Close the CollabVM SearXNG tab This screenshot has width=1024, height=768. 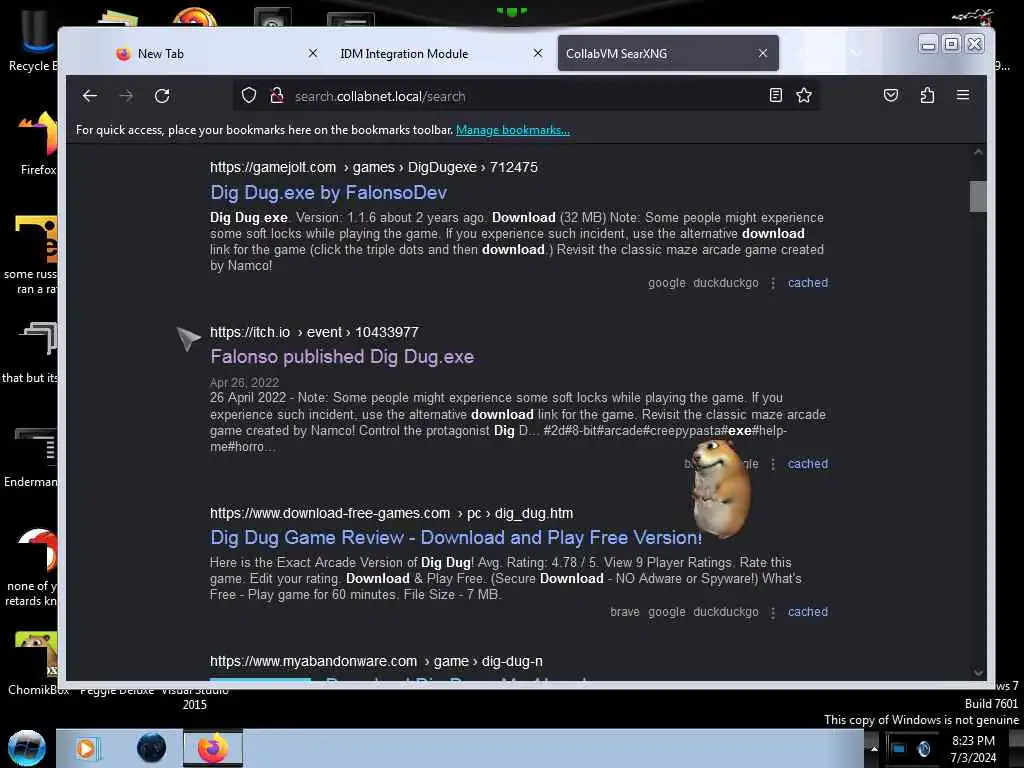coord(763,53)
